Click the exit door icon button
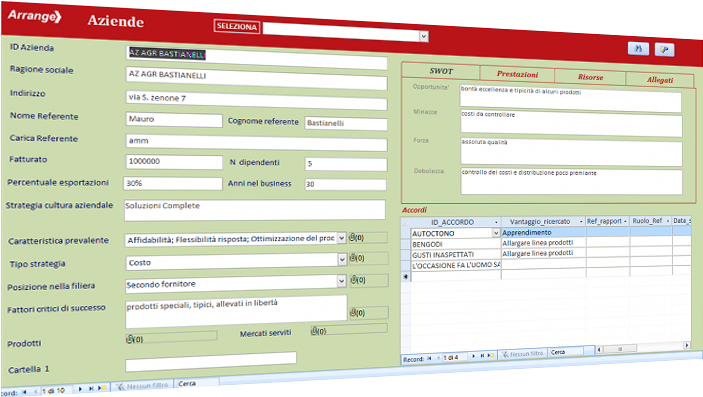The width and height of the screenshot is (703, 397). pyautogui.click(x=664, y=49)
